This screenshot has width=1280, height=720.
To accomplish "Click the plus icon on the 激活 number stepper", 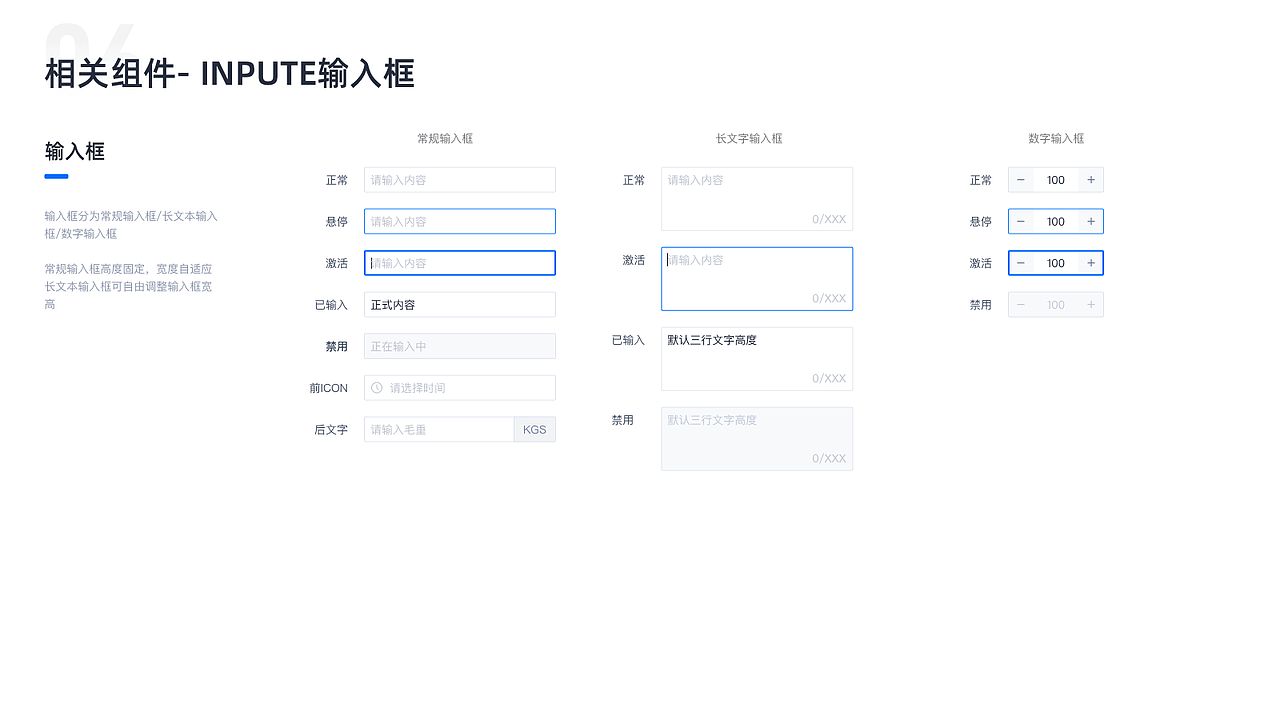I will tap(1091, 263).
